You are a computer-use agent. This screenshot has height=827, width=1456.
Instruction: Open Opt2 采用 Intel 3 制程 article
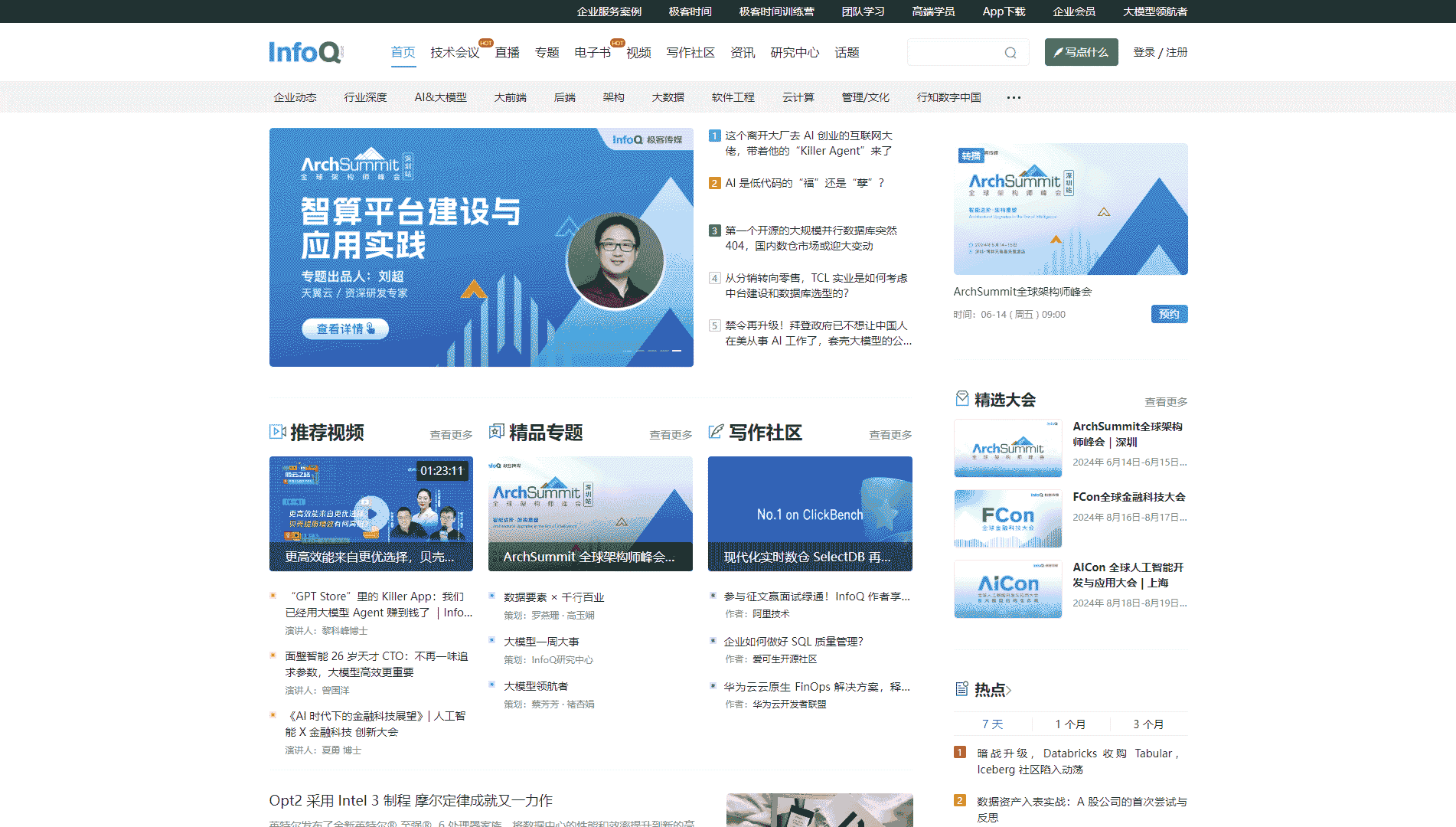[410, 800]
